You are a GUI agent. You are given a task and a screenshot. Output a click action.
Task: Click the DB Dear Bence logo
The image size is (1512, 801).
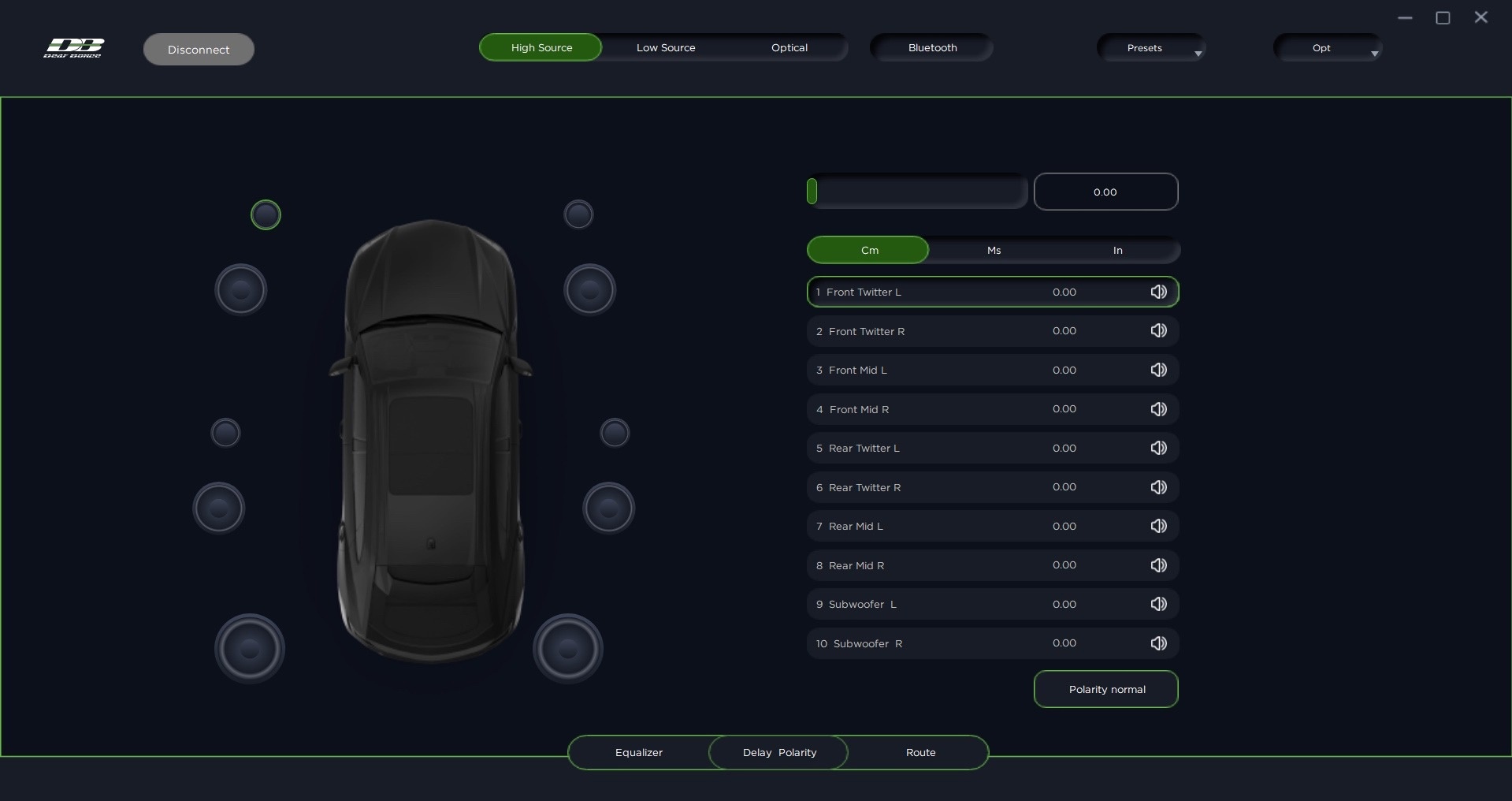pos(73,48)
